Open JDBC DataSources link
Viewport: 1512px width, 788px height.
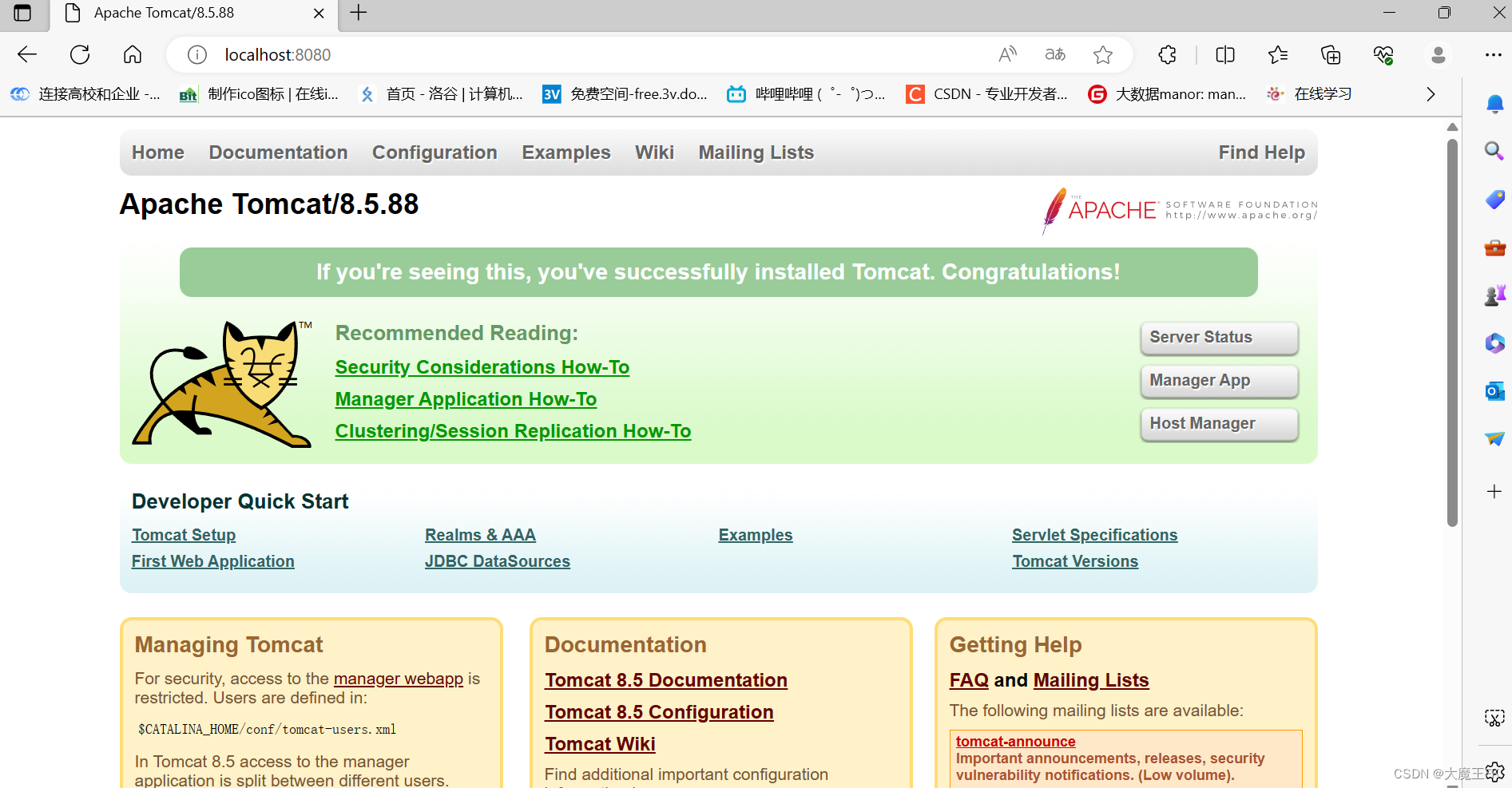pyautogui.click(x=498, y=561)
